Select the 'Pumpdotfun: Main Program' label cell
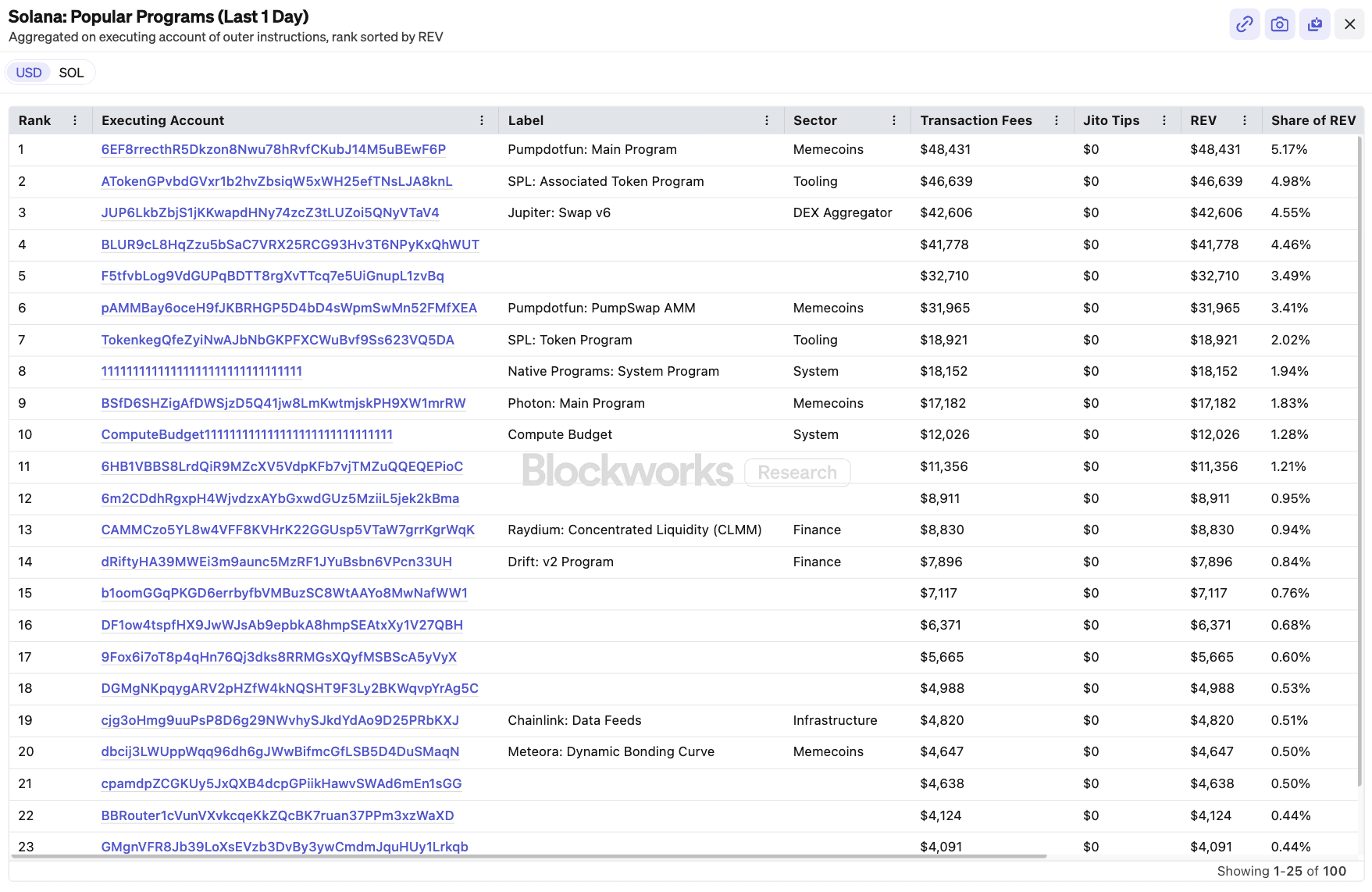The image size is (1372, 892). [592, 149]
